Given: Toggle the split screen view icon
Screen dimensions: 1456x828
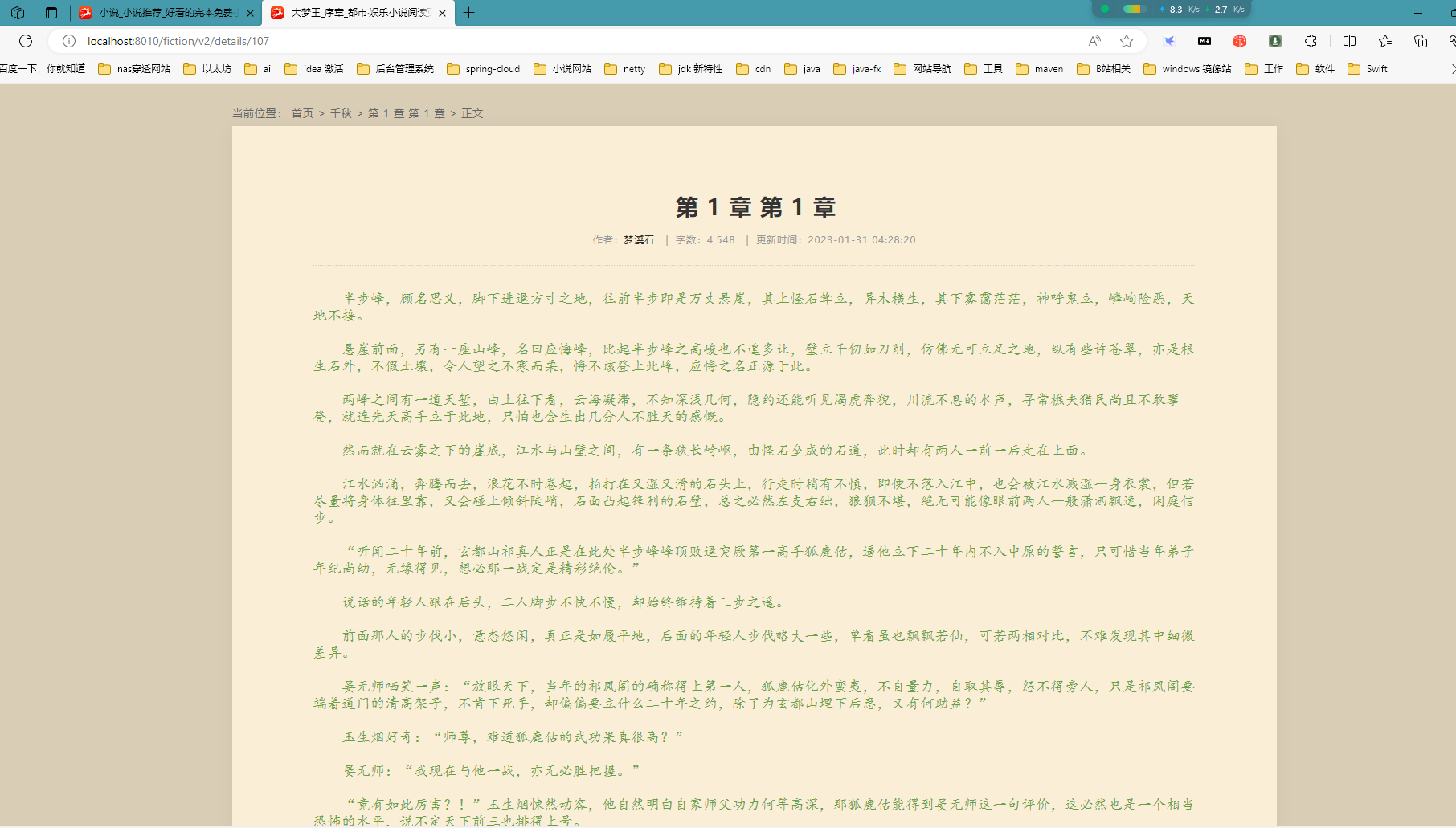Looking at the screenshot, I should (1349, 41).
